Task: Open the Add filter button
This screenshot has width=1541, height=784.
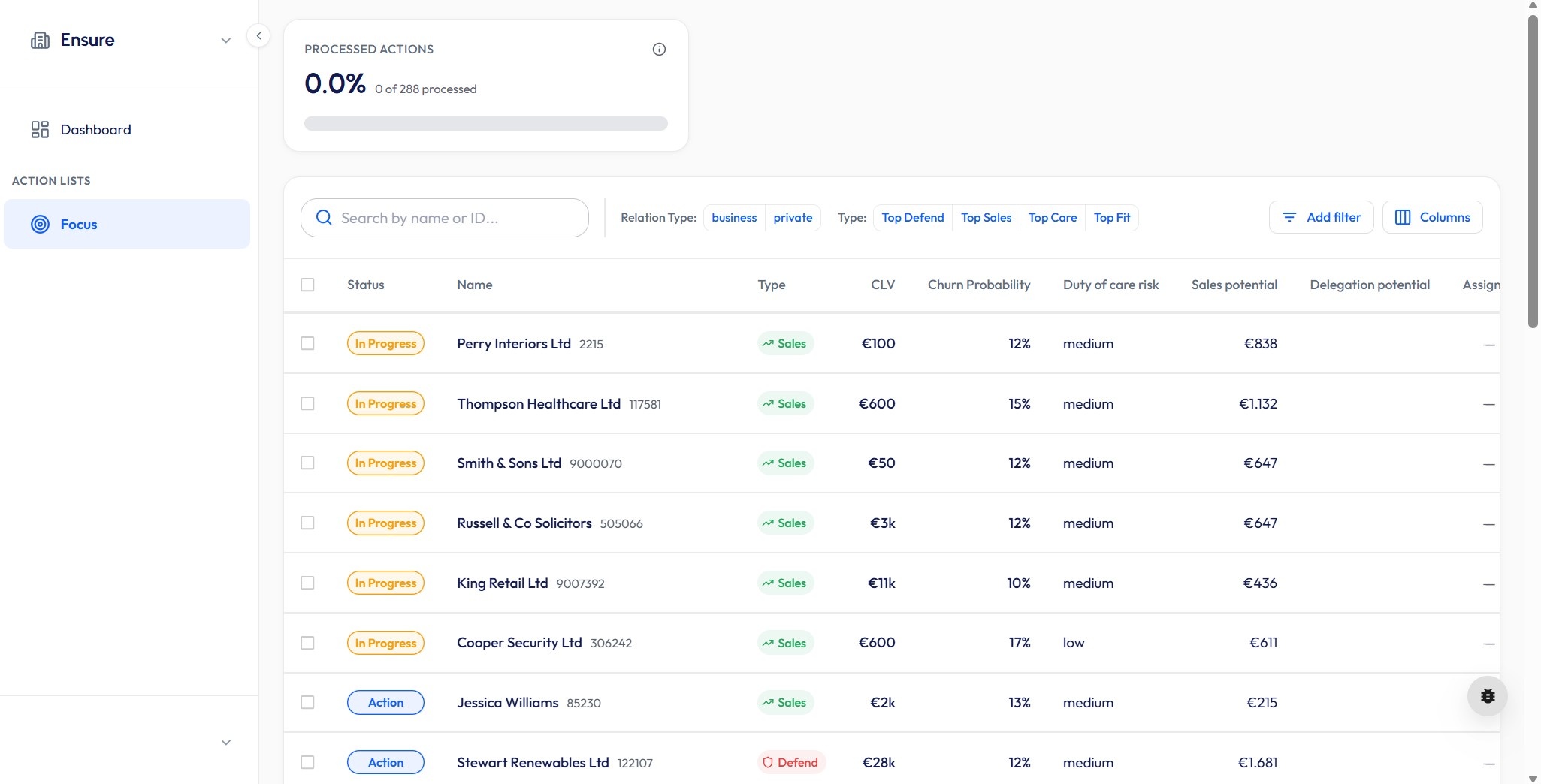Action: [x=1321, y=218]
